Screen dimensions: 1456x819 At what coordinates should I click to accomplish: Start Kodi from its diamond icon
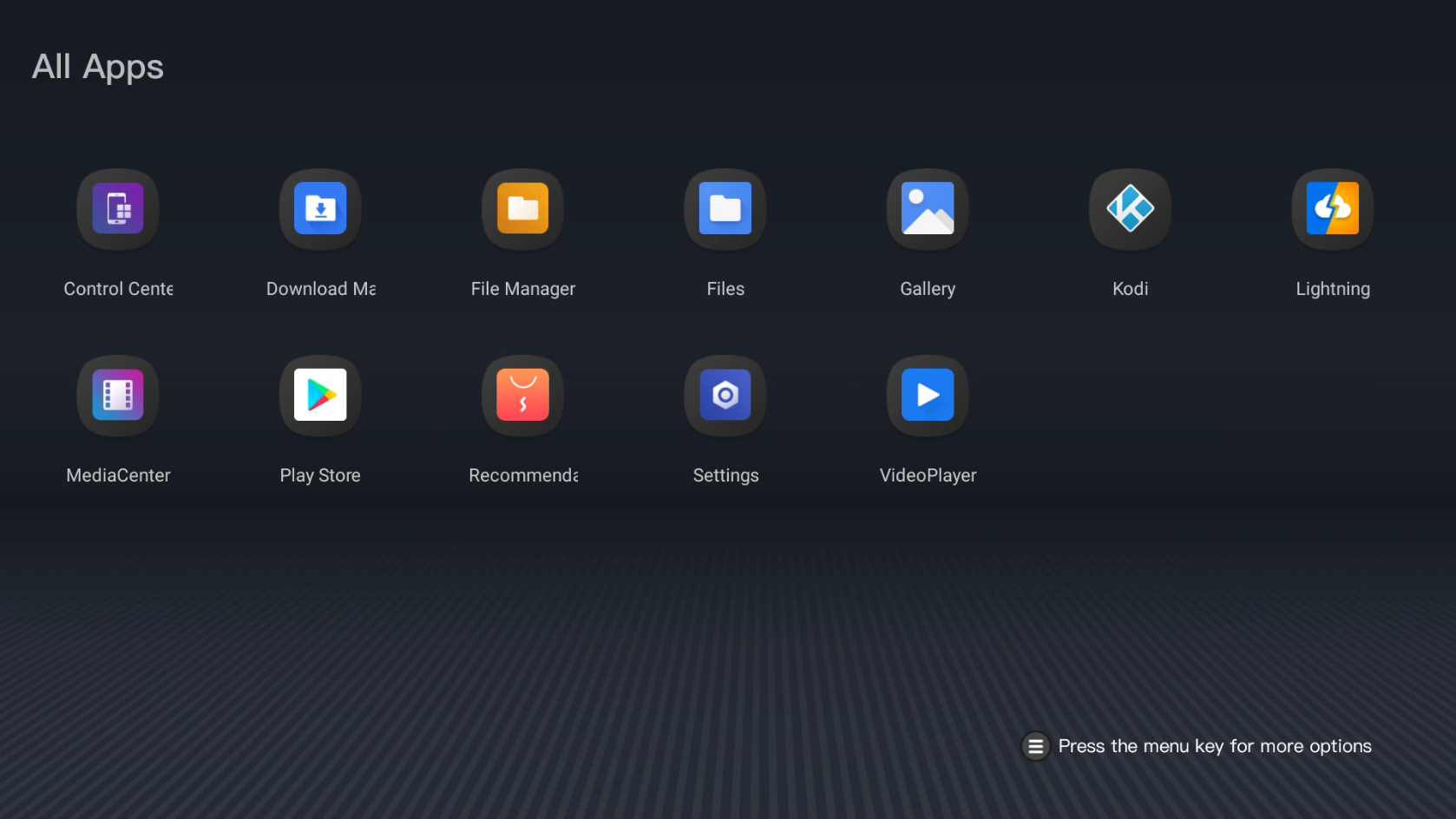(1130, 209)
